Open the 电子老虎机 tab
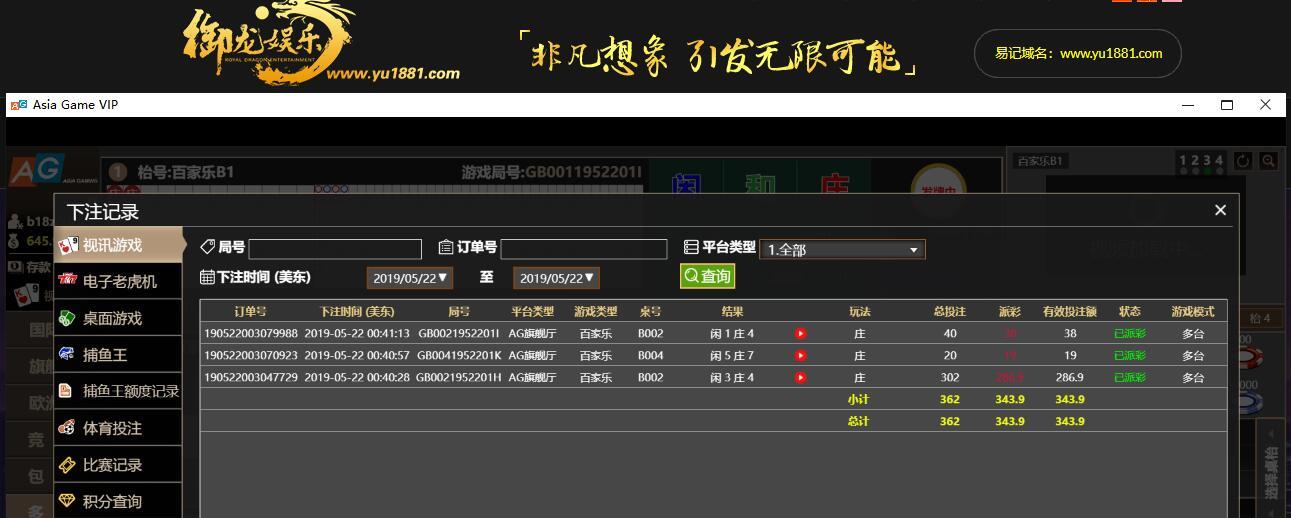Screen dimensions: 1291x518 point(119,282)
